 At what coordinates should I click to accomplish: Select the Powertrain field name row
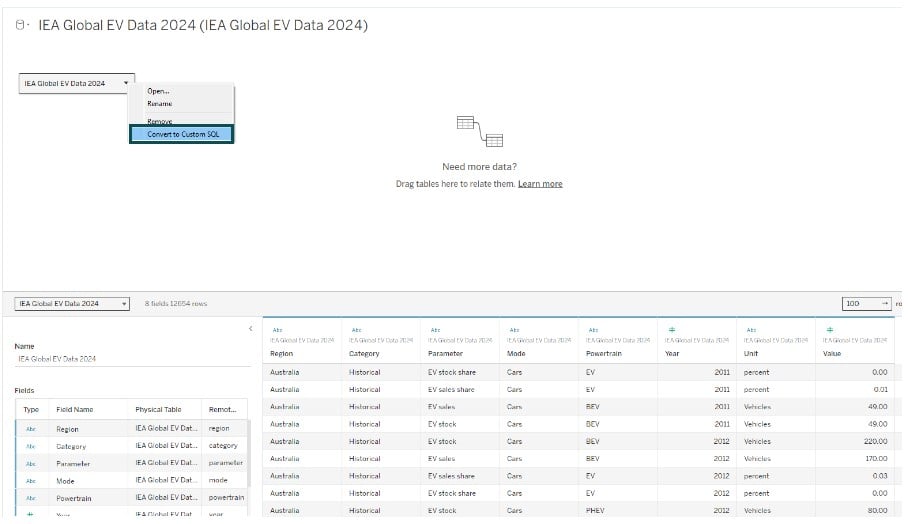pyautogui.click(x=74, y=499)
